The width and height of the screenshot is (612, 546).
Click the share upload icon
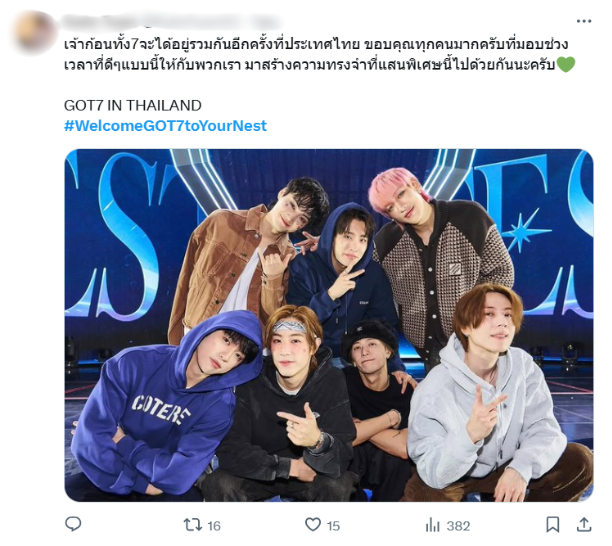point(584,524)
